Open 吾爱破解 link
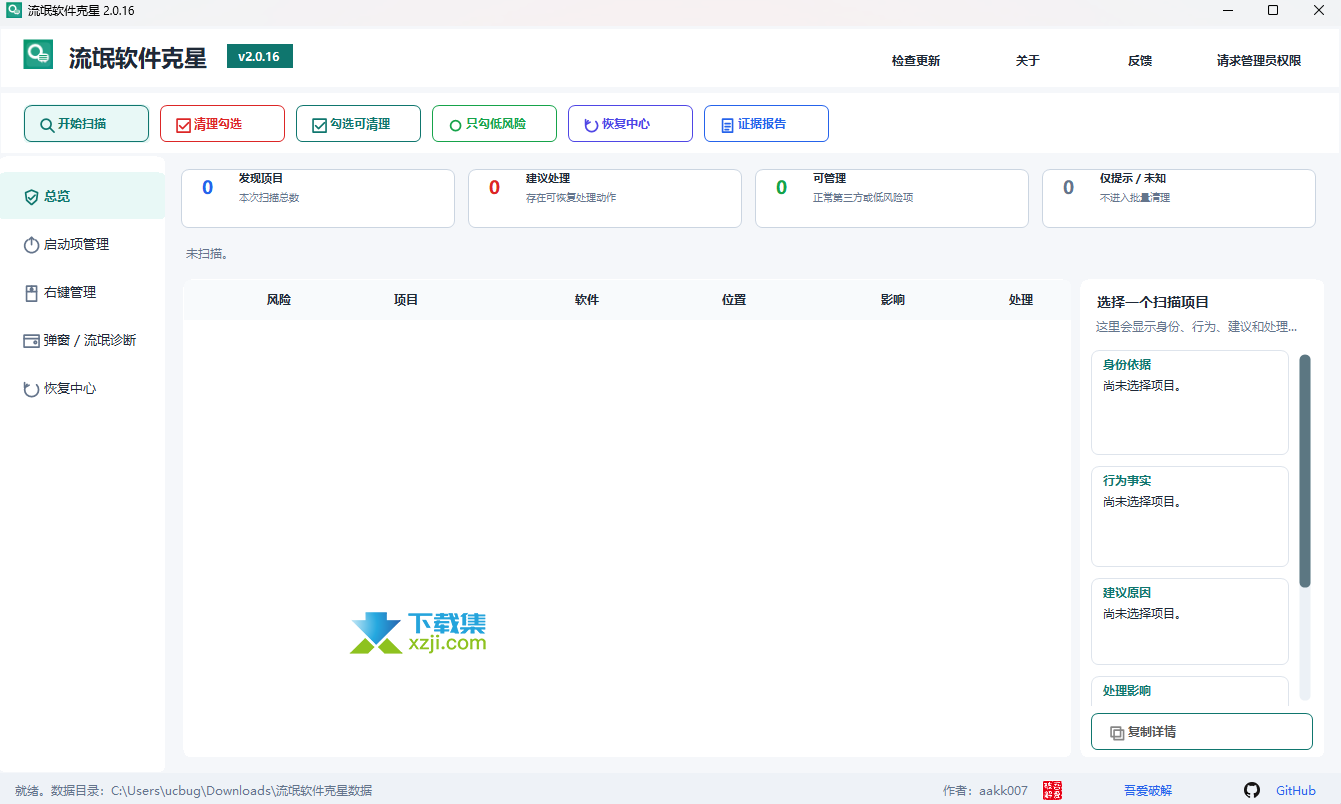The image size is (1341, 804). (1148, 790)
